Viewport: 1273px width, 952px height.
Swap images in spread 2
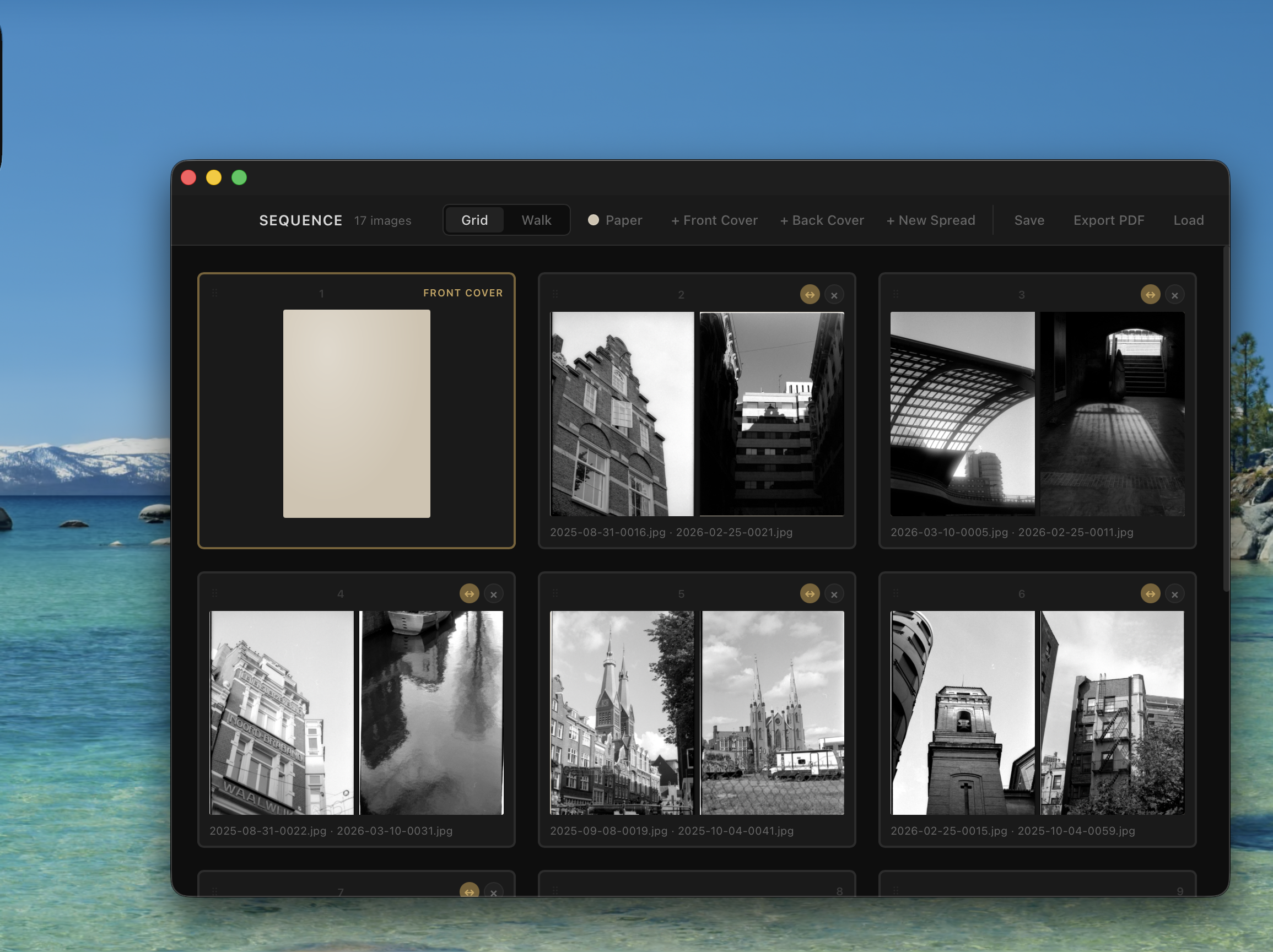(x=809, y=295)
